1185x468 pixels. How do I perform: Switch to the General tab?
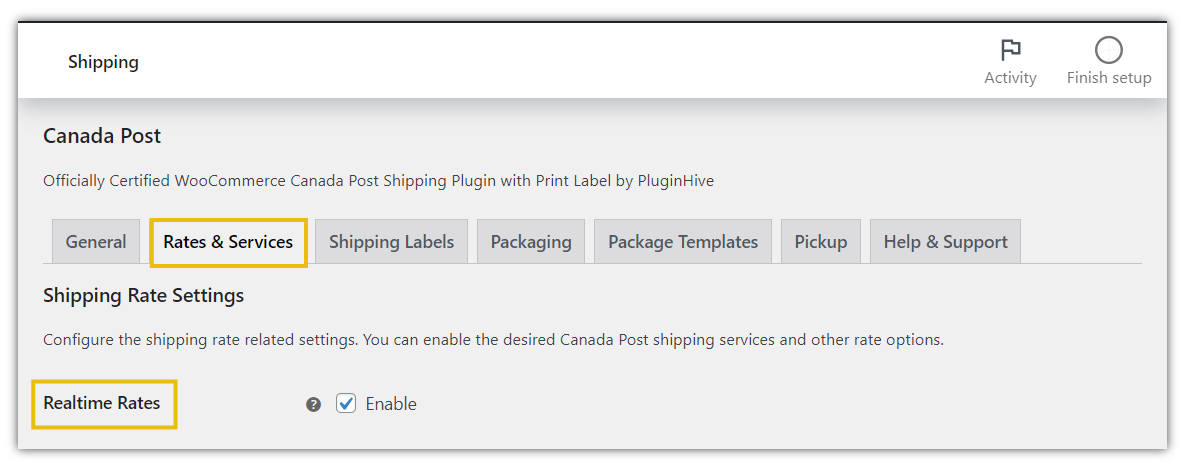tap(96, 242)
